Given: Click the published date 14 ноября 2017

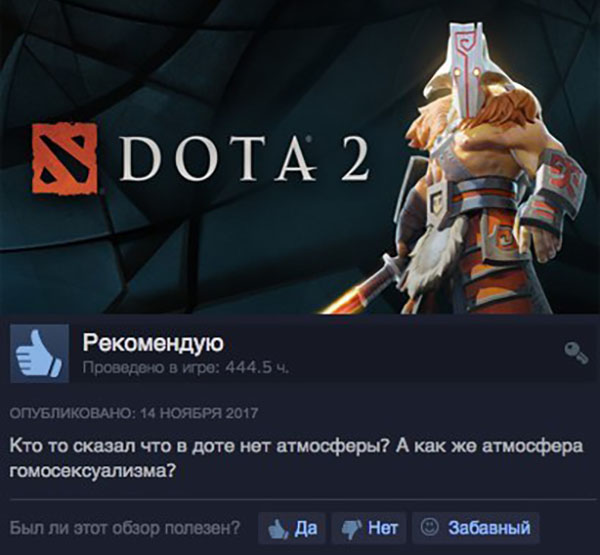Looking at the screenshot, I should [199, 414].
